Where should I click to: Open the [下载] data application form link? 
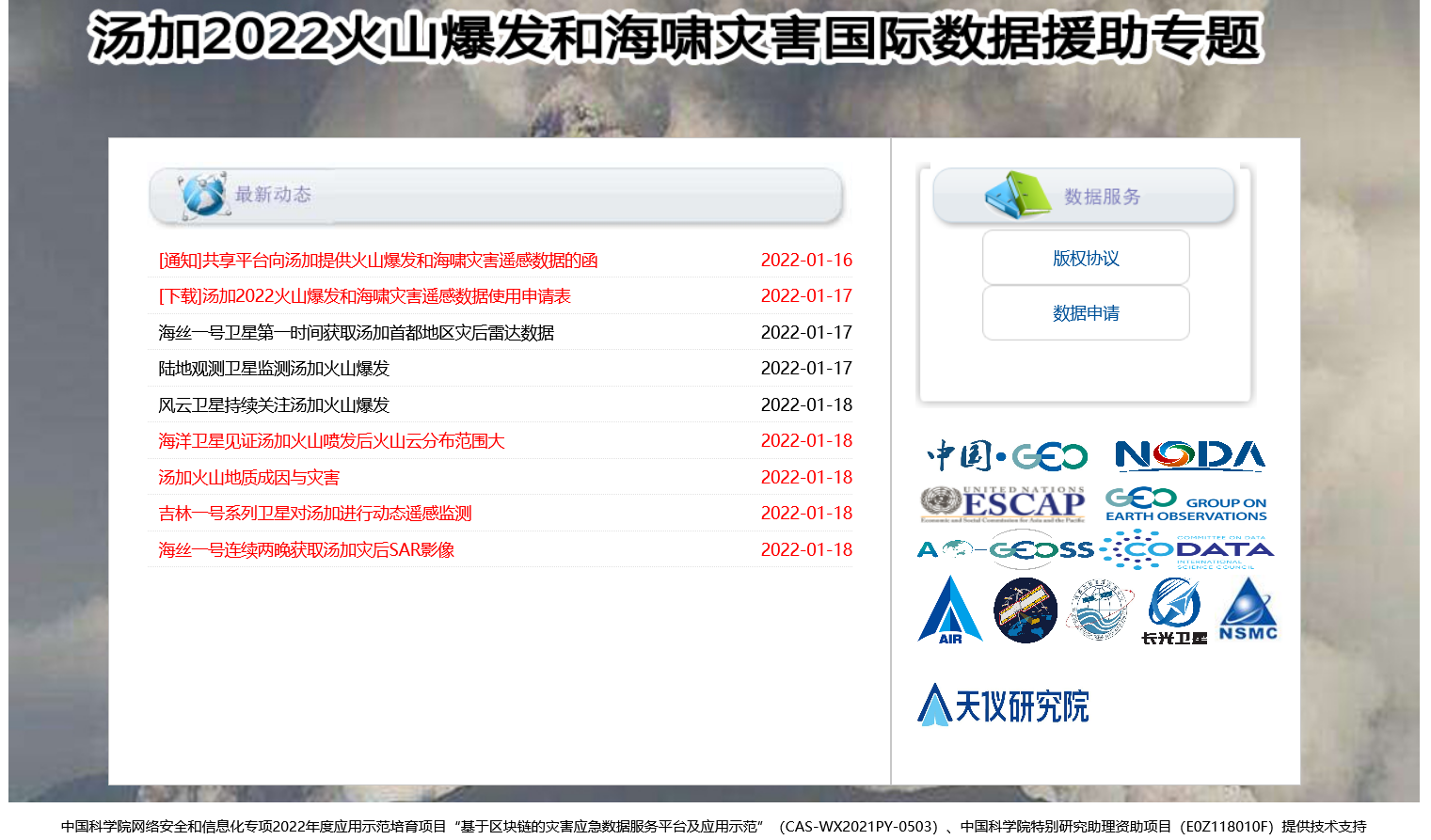click(x=365, y=296)
